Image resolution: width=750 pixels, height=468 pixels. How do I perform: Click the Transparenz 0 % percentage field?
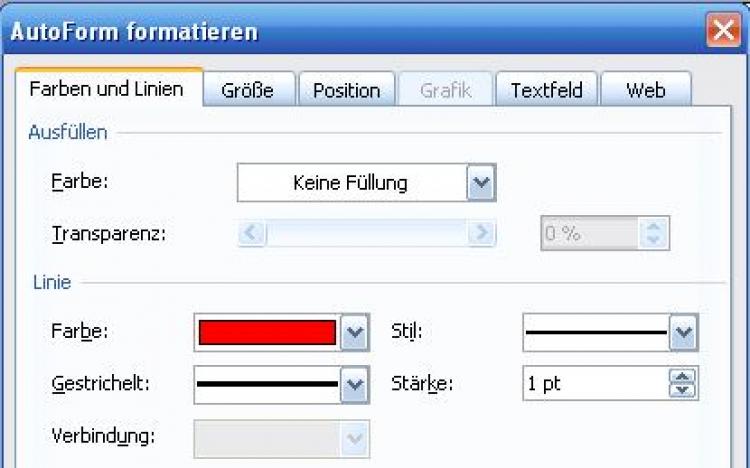click(589, 234)
